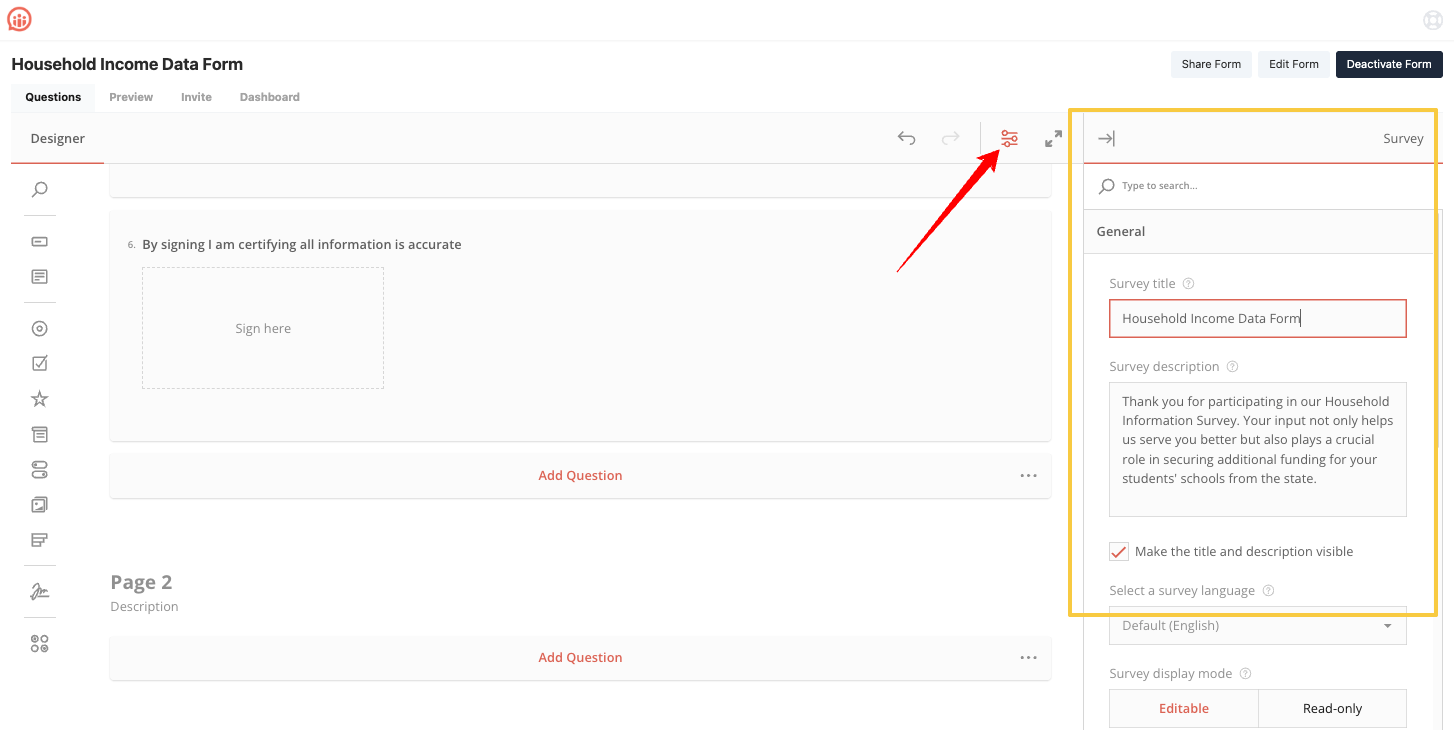Click the toolbox search magnifier icon
This screenshot has height=730, width=1454.
click(x=40, y=189)
